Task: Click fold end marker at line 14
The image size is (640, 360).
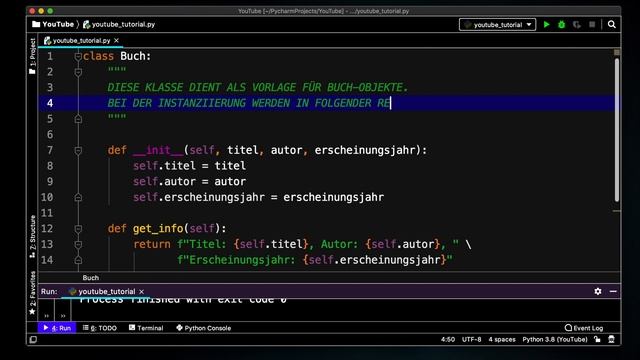Action: (x=78, y=260)
